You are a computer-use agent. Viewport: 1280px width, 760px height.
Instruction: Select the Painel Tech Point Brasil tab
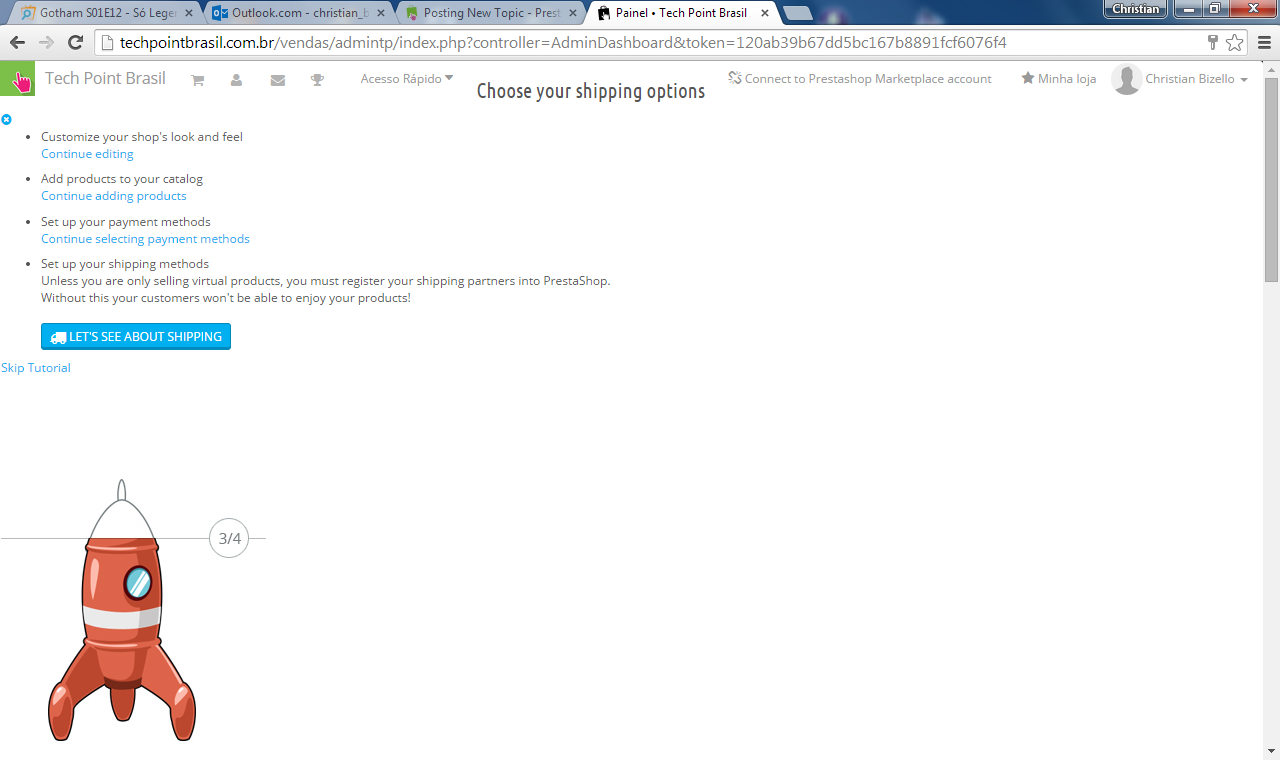(x=681, y=13)
